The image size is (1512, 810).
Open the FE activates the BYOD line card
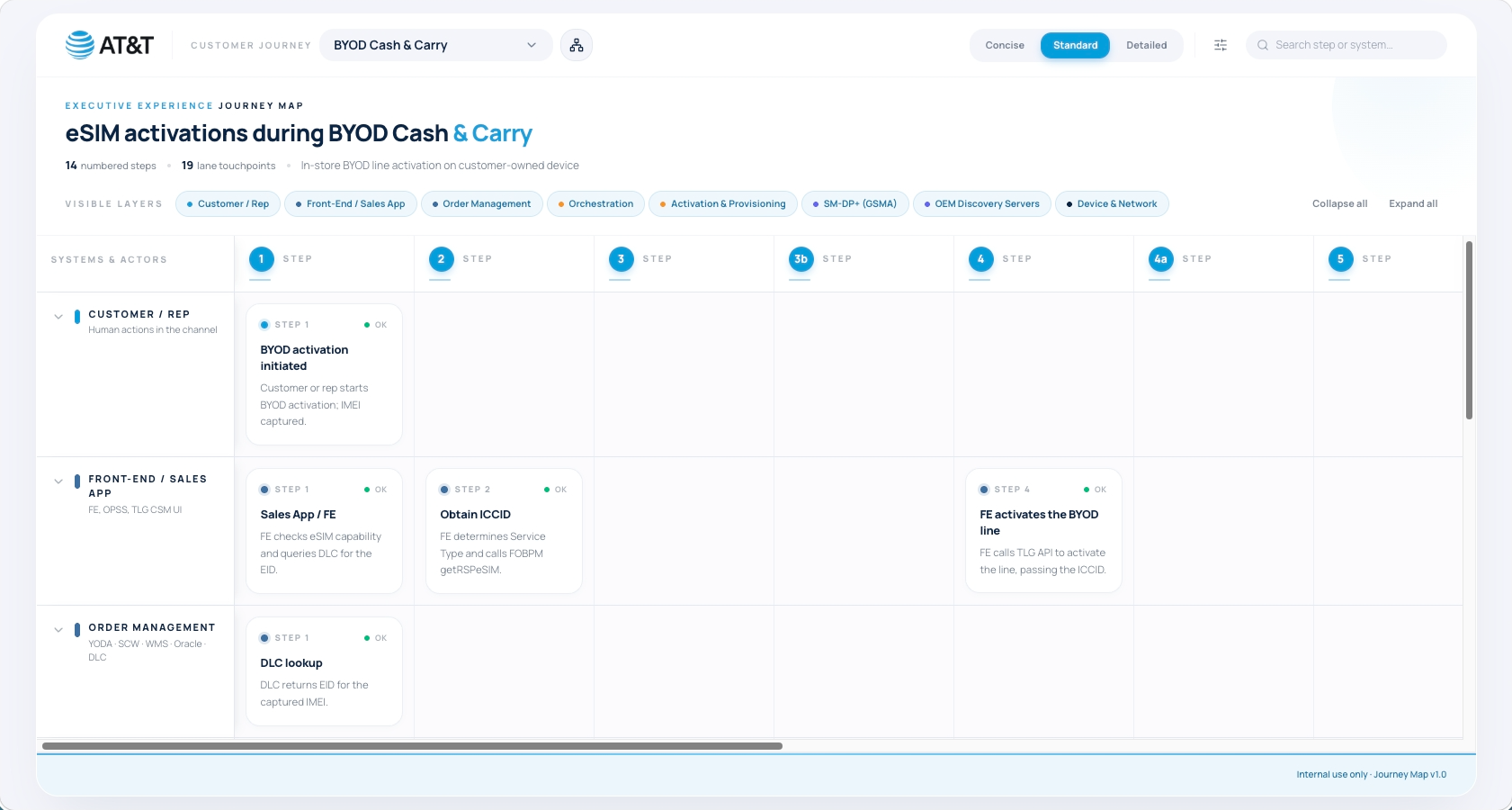pos(1043,531)
